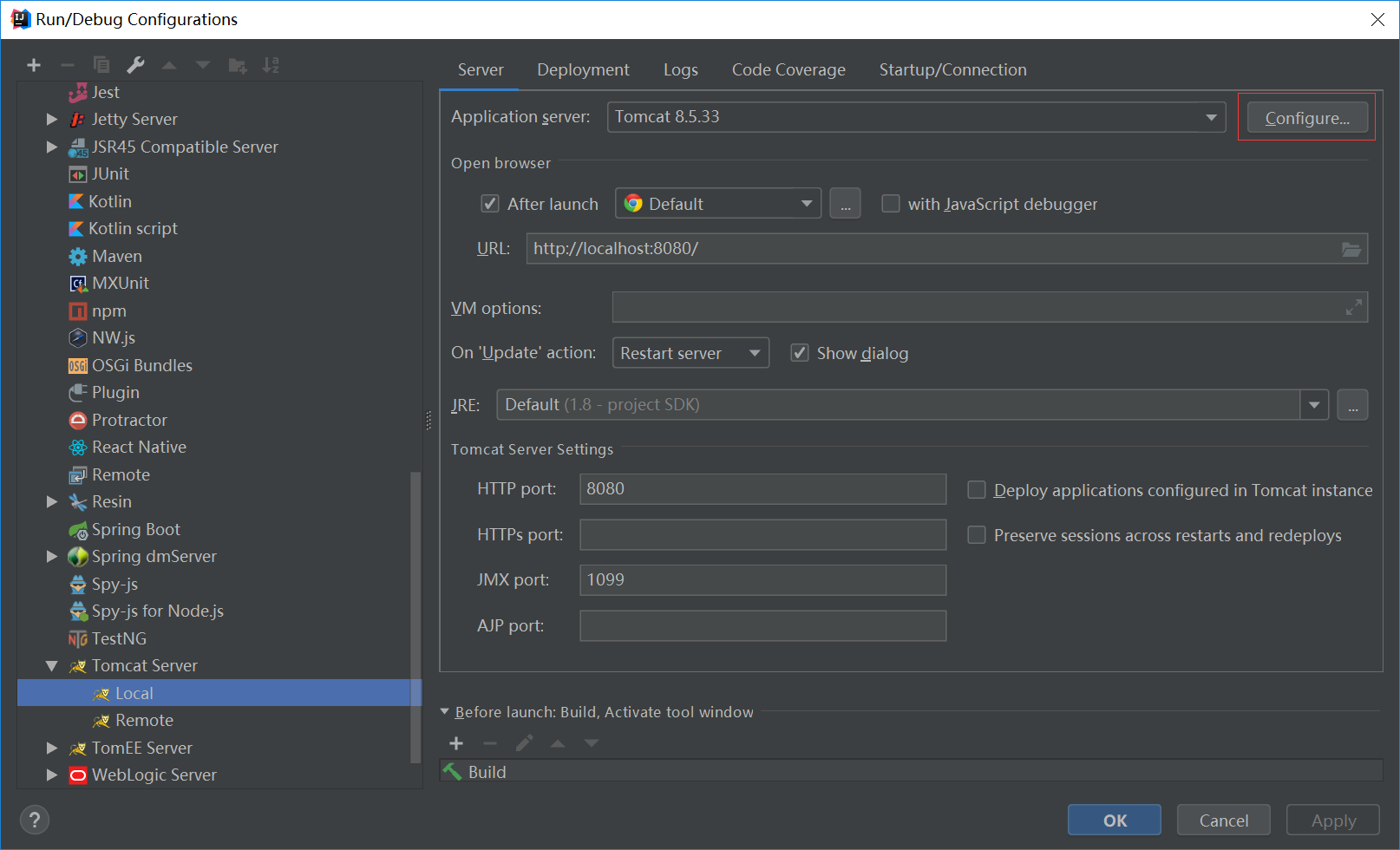
Task: Expand the WebLogic Server node
Action: pos(52,775)
